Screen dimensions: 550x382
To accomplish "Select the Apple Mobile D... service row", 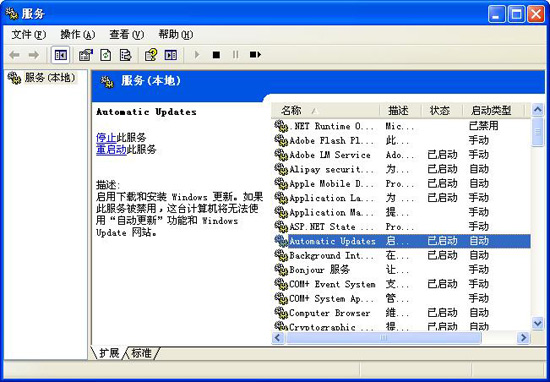I will (402, 183).
